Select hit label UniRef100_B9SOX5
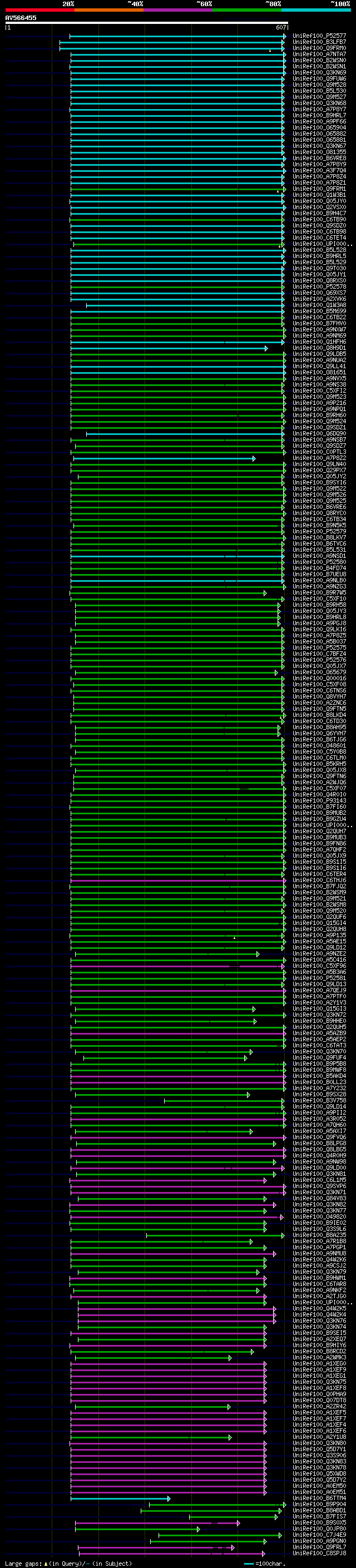Screen dimensions: 356x1568 click(319, 1522)
